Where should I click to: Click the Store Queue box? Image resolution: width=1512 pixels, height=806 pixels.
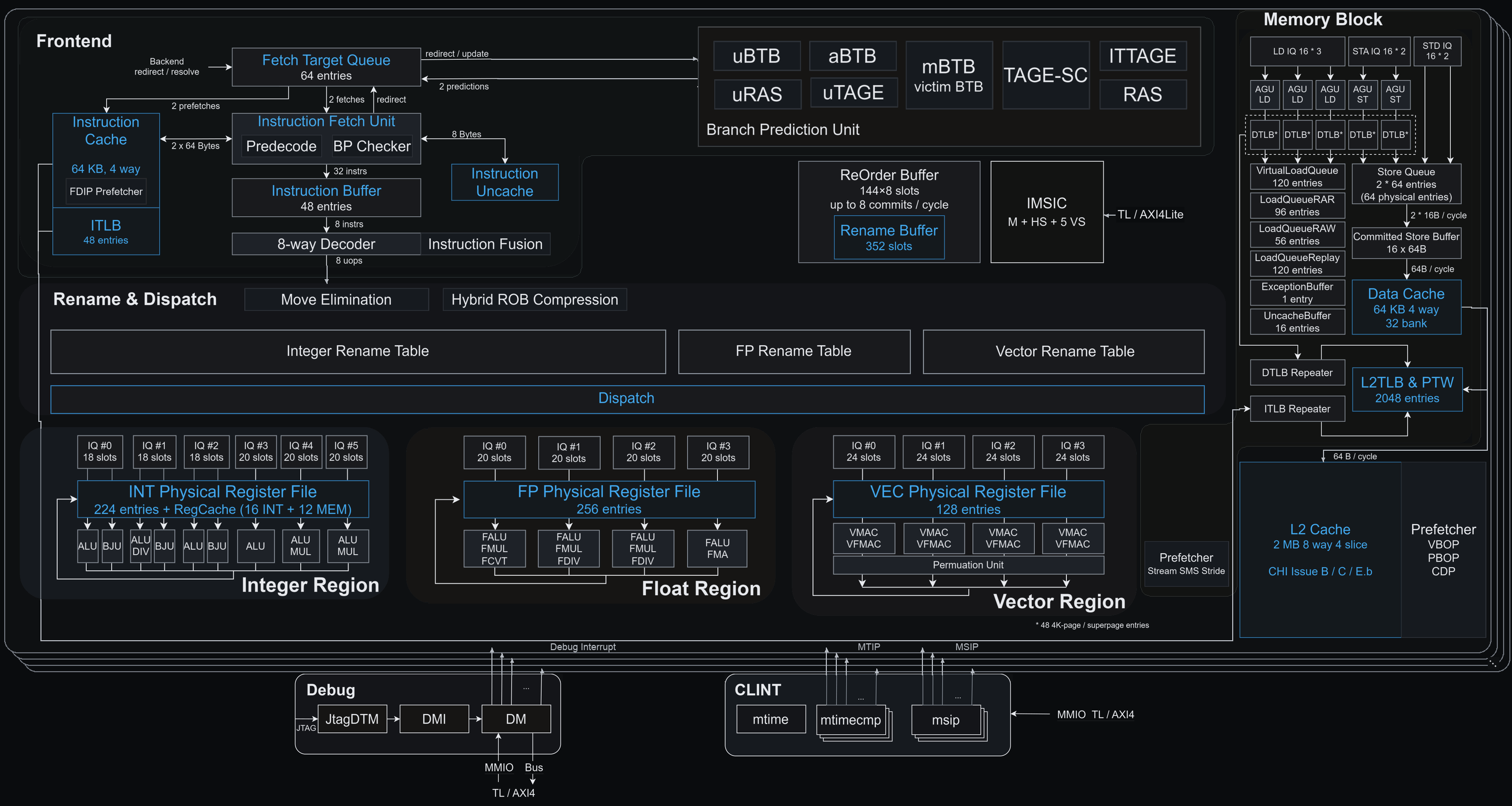coord(1406,184)
